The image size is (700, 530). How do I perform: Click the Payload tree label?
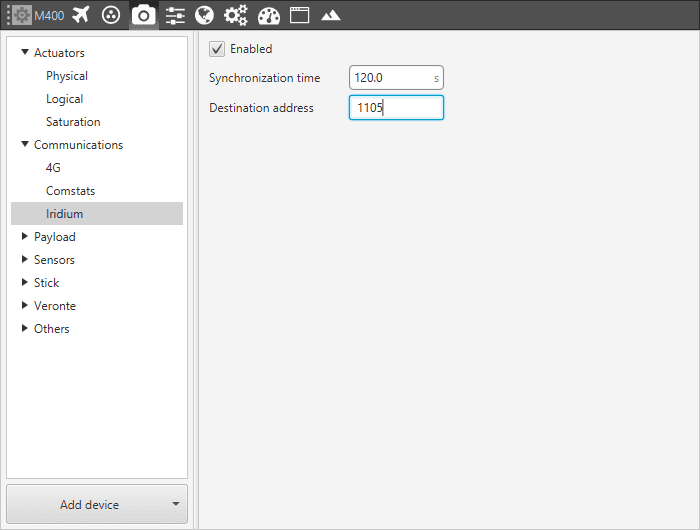(55, 237)
